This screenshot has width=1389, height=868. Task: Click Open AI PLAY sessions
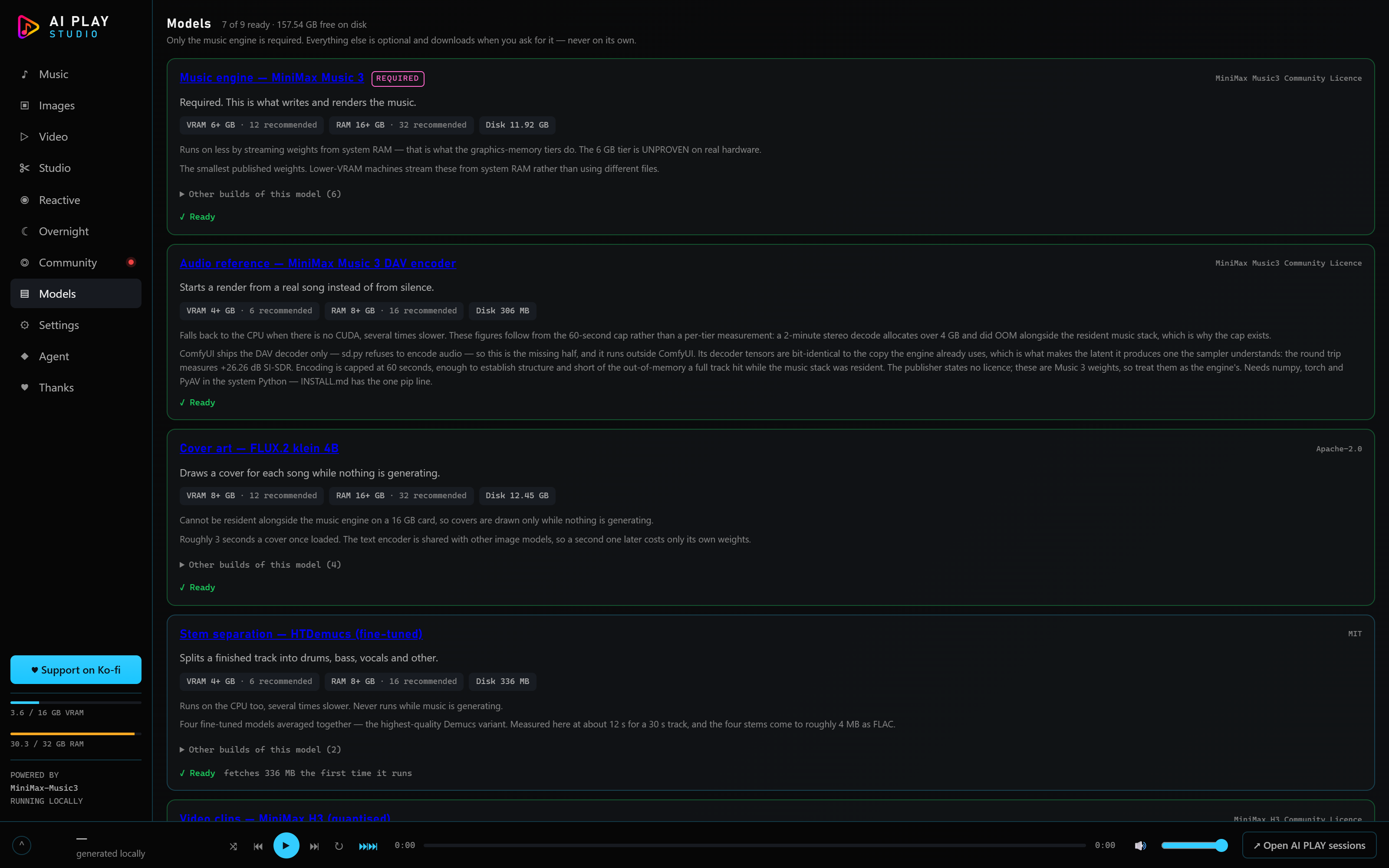pos(1309,845)
